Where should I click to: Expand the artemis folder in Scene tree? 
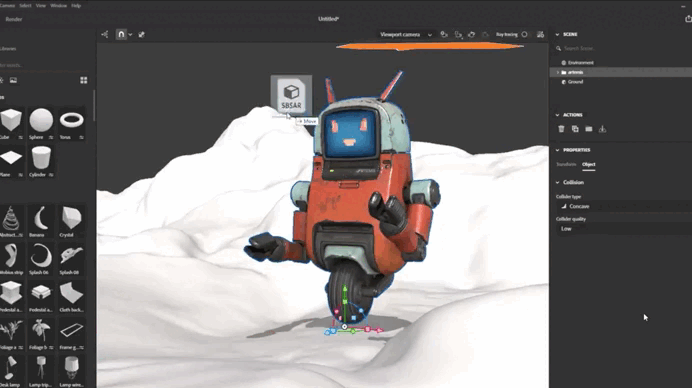pyautogui.click(x=558, y=72)
